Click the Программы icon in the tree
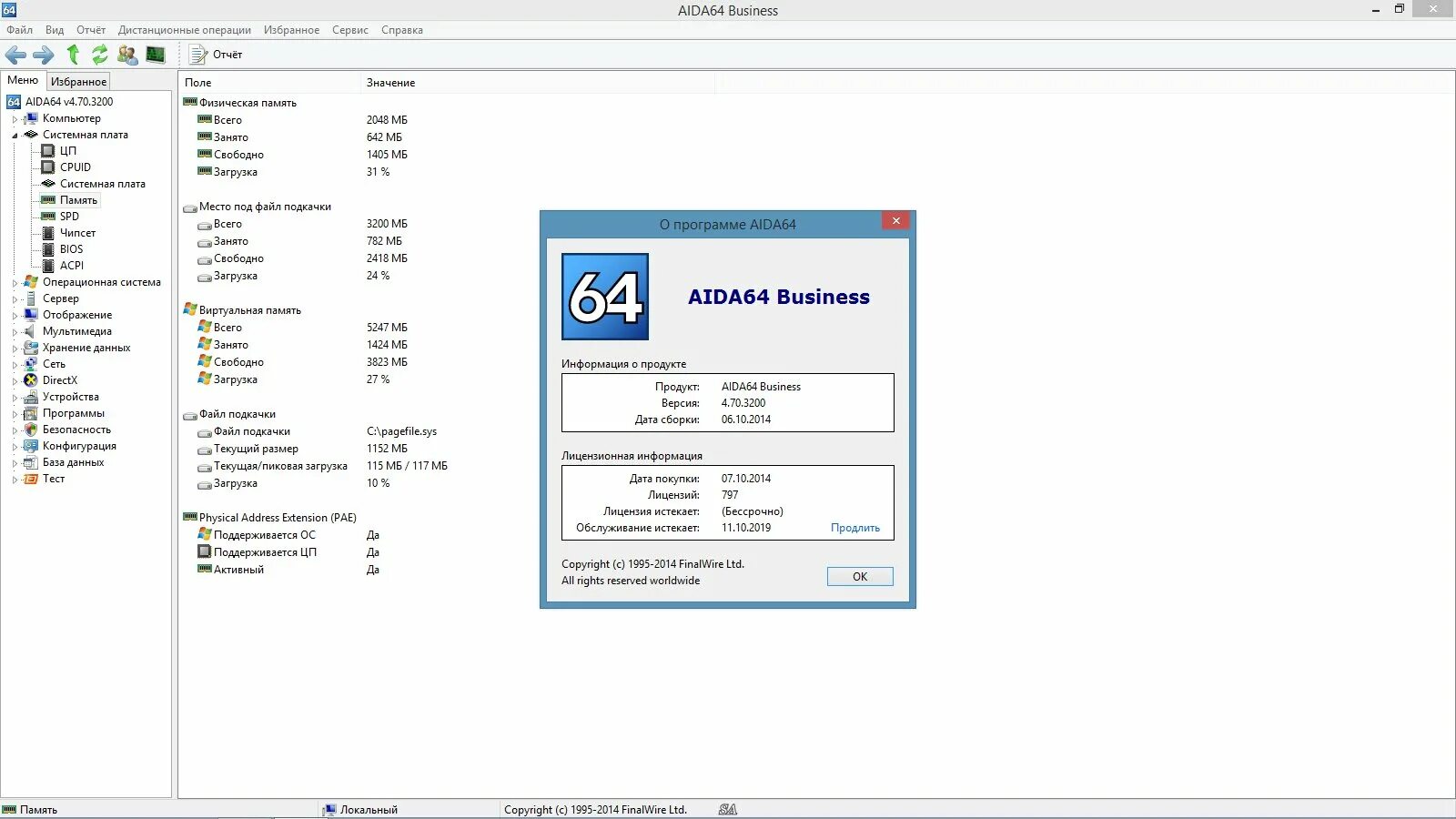The height and width of the screenshot is (819, 1456). [31, 413]
